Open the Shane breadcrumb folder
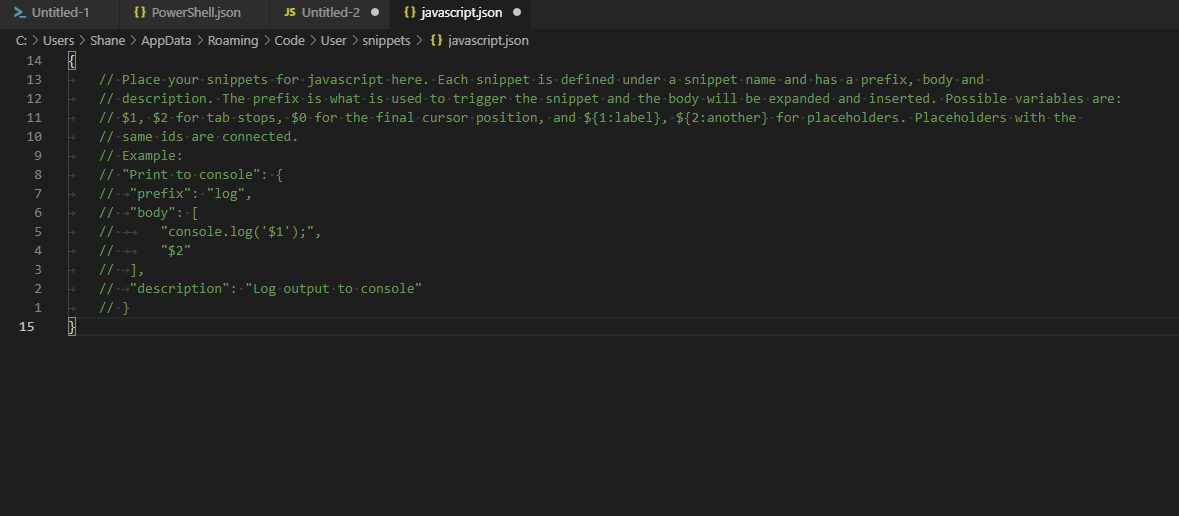Viewport: 1179px width, 516px height. coord(108,41)
